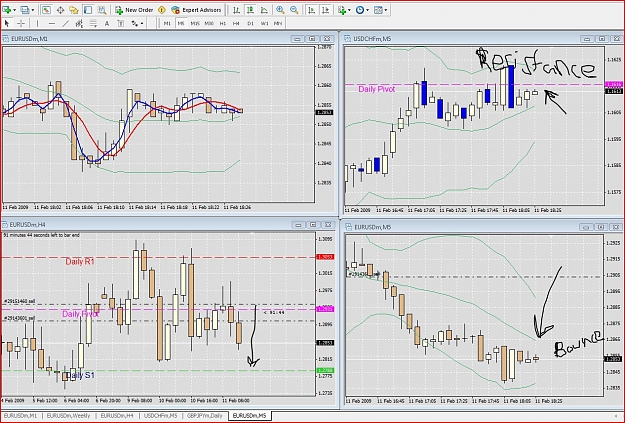The width and height of the screenshot is (625, 423).
Task: Toggle the M30 timeframe button
Action: (x=209, y=24)
